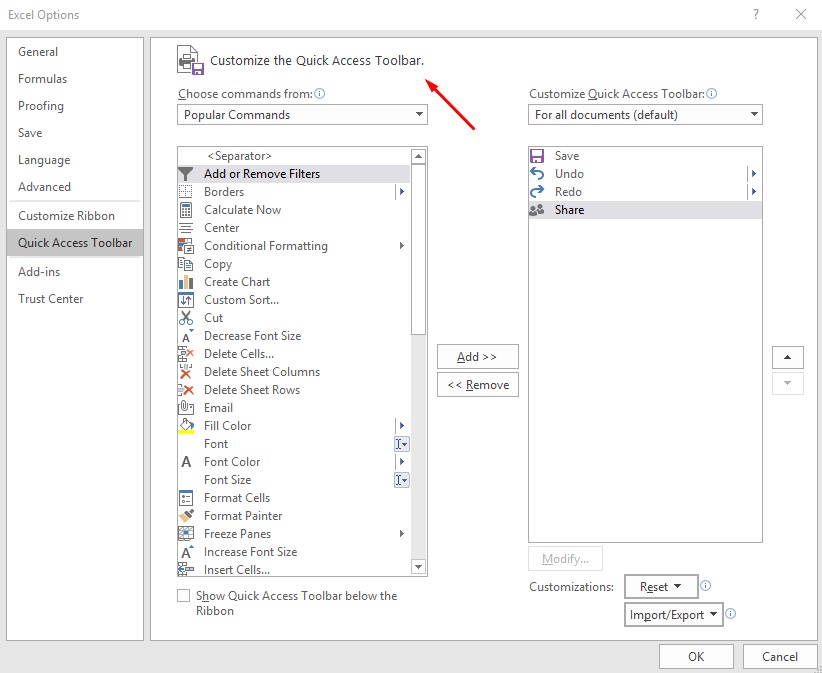Click the Cut scissors icon
The image size is (822, 673).
tap(186, 318)
